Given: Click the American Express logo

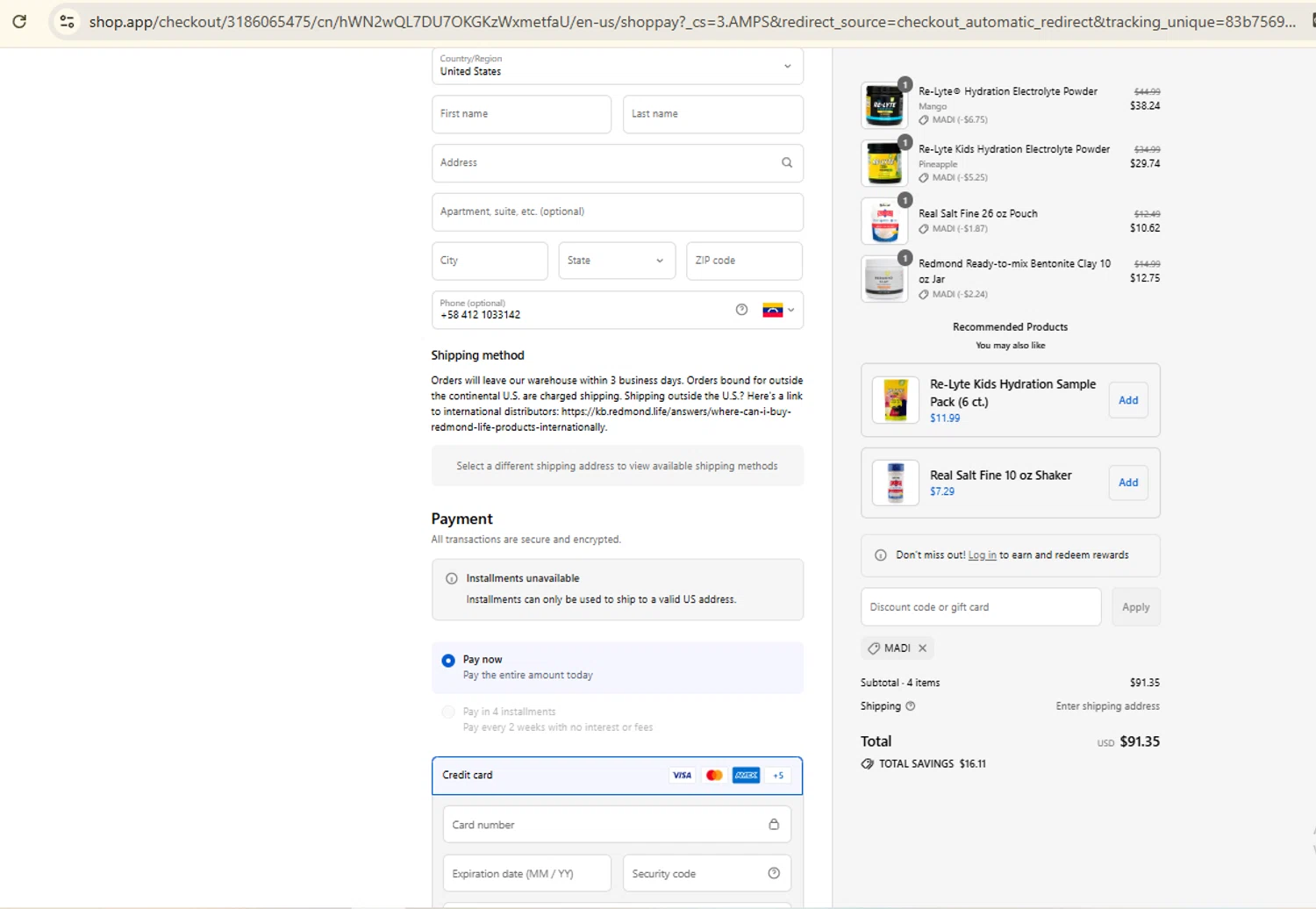Looking at the screenshot, I should click(747, 775).
